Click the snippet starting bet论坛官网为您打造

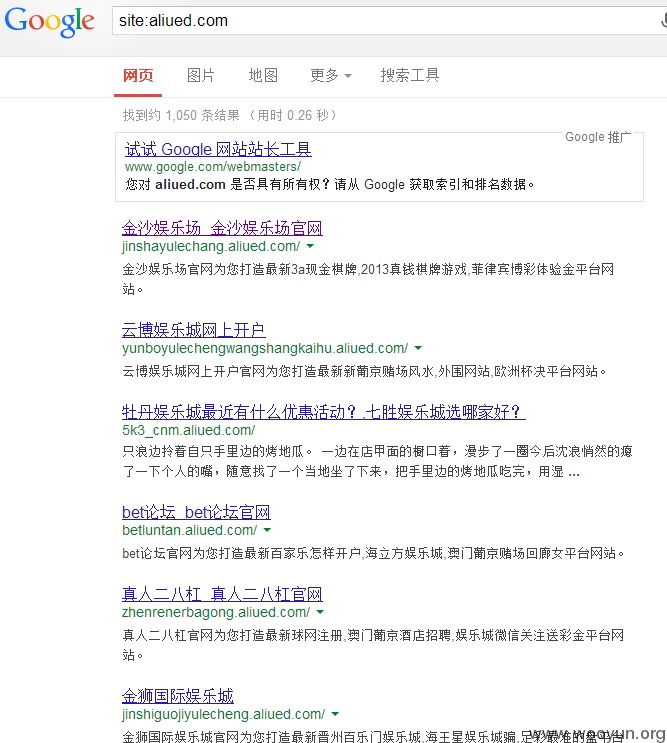(x=373, y=553)
